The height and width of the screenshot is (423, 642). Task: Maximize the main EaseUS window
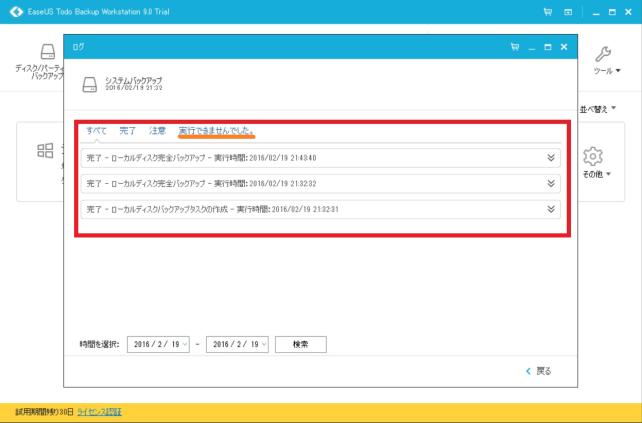pos(613,12)
